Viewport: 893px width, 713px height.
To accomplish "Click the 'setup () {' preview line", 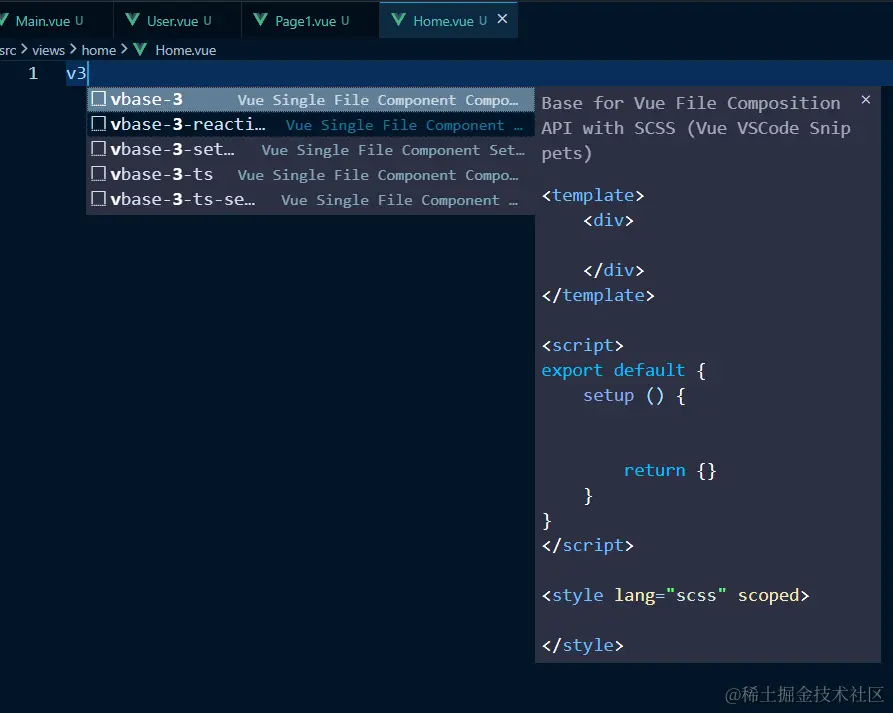I will point(634,395).
